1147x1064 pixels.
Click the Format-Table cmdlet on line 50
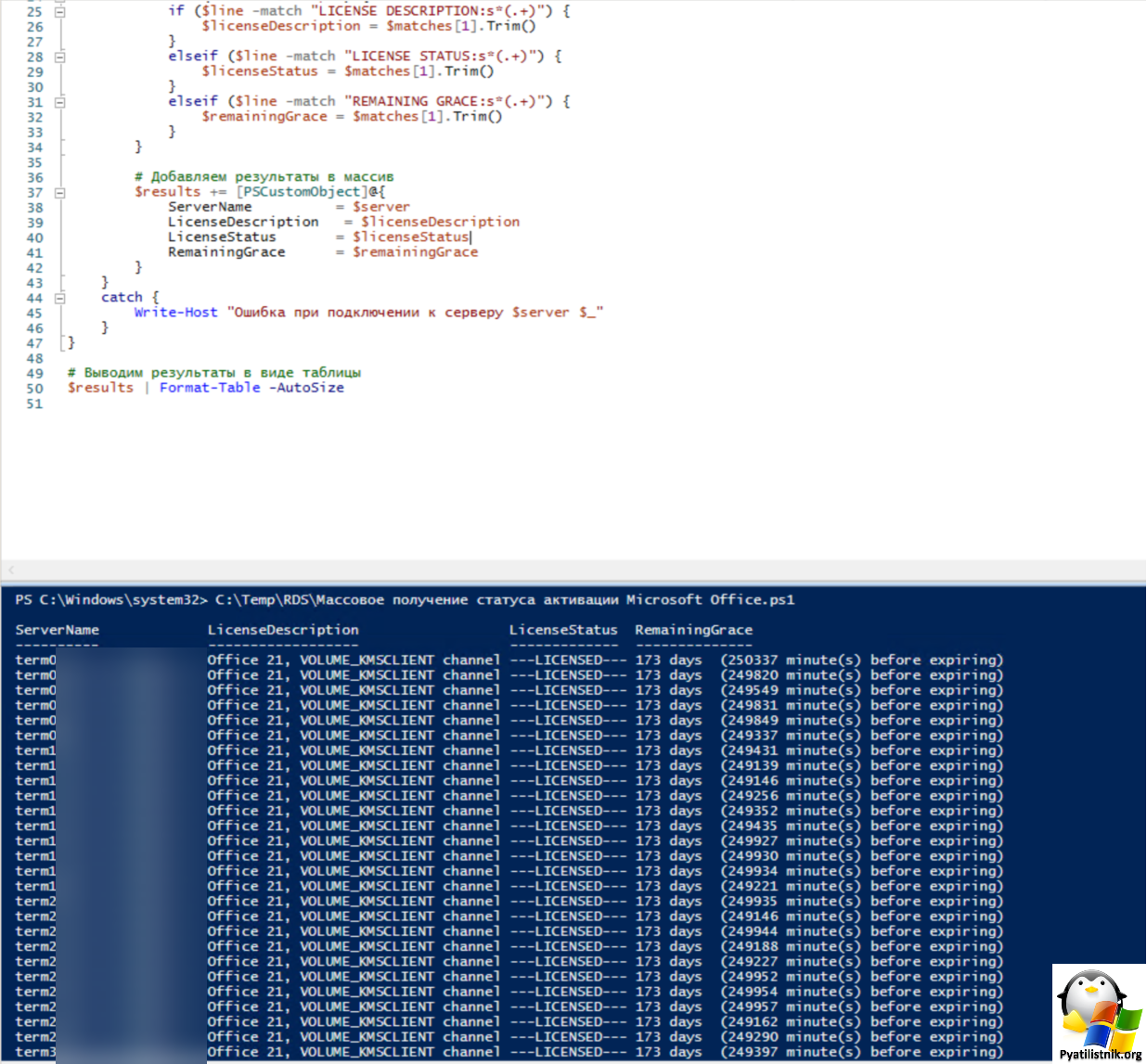coord(210,388)
